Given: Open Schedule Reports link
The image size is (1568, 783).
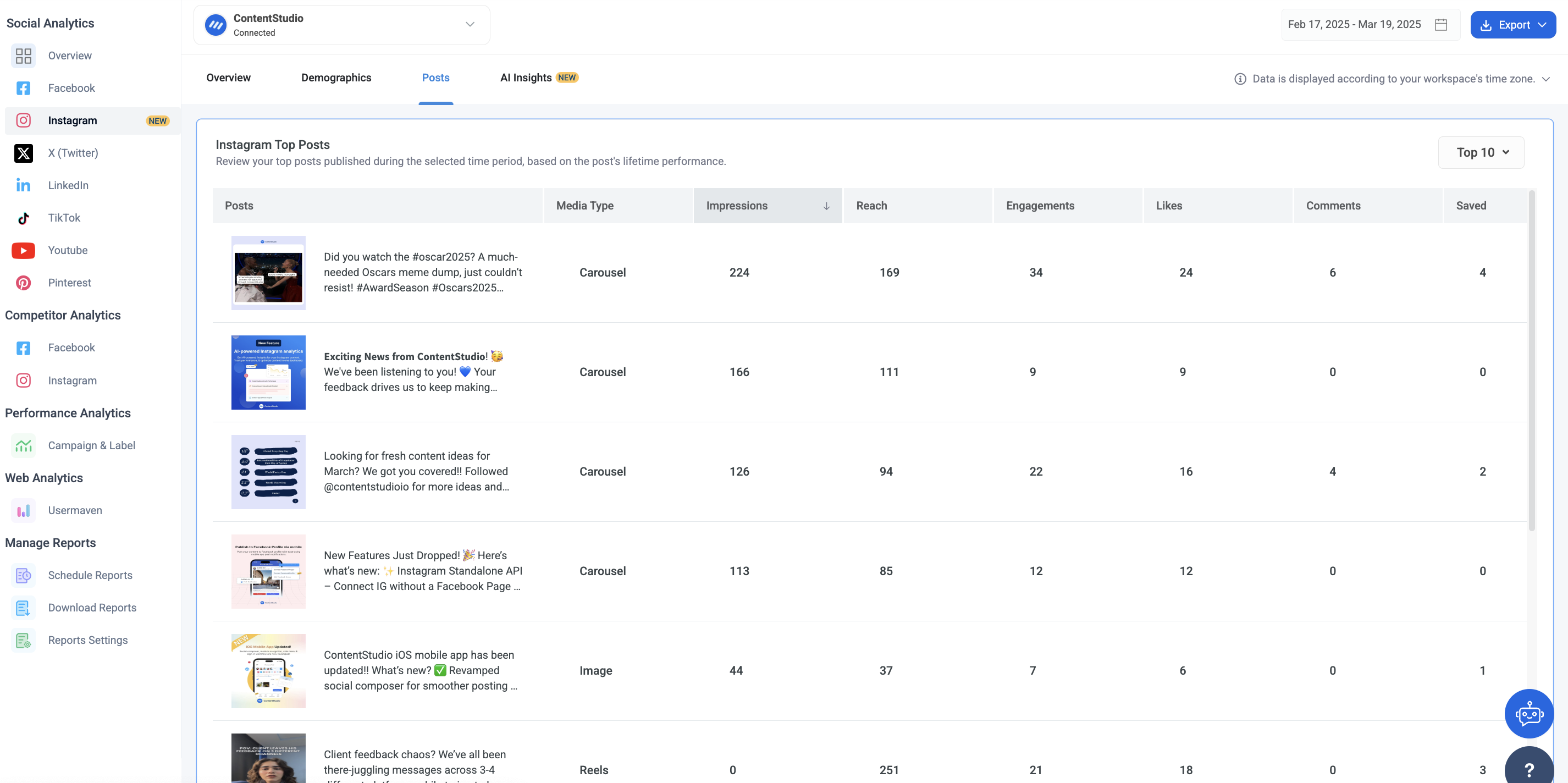Looking at the screenshot, I should click(x=90, y=575).
